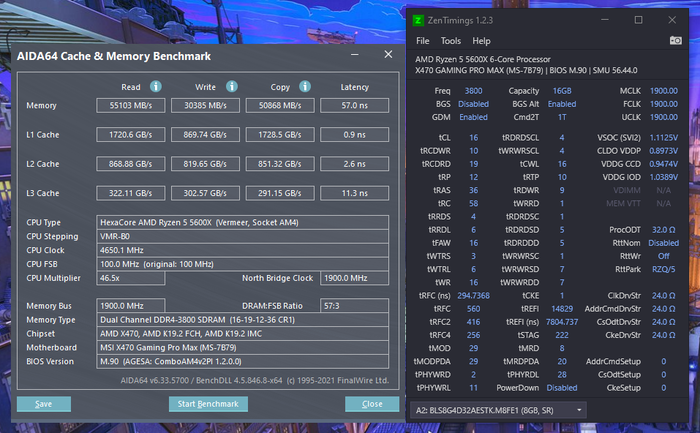Image resolution: width=700 pixels, height=433 pixels.
Task: Click the Chipset field AMD X470
Action: point(242,333)
